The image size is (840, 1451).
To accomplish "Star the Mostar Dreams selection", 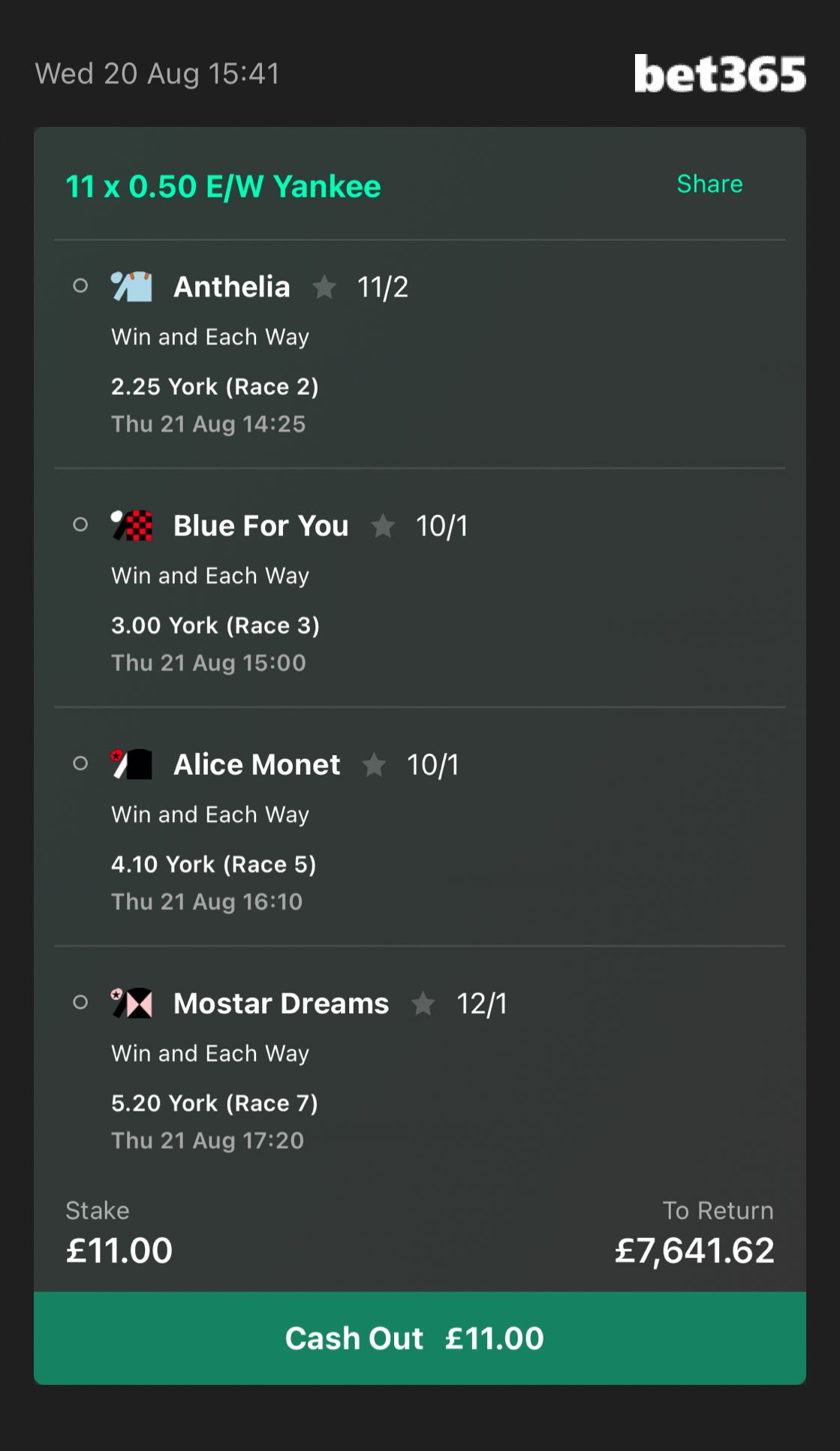I will click(x=423, y=1003).
